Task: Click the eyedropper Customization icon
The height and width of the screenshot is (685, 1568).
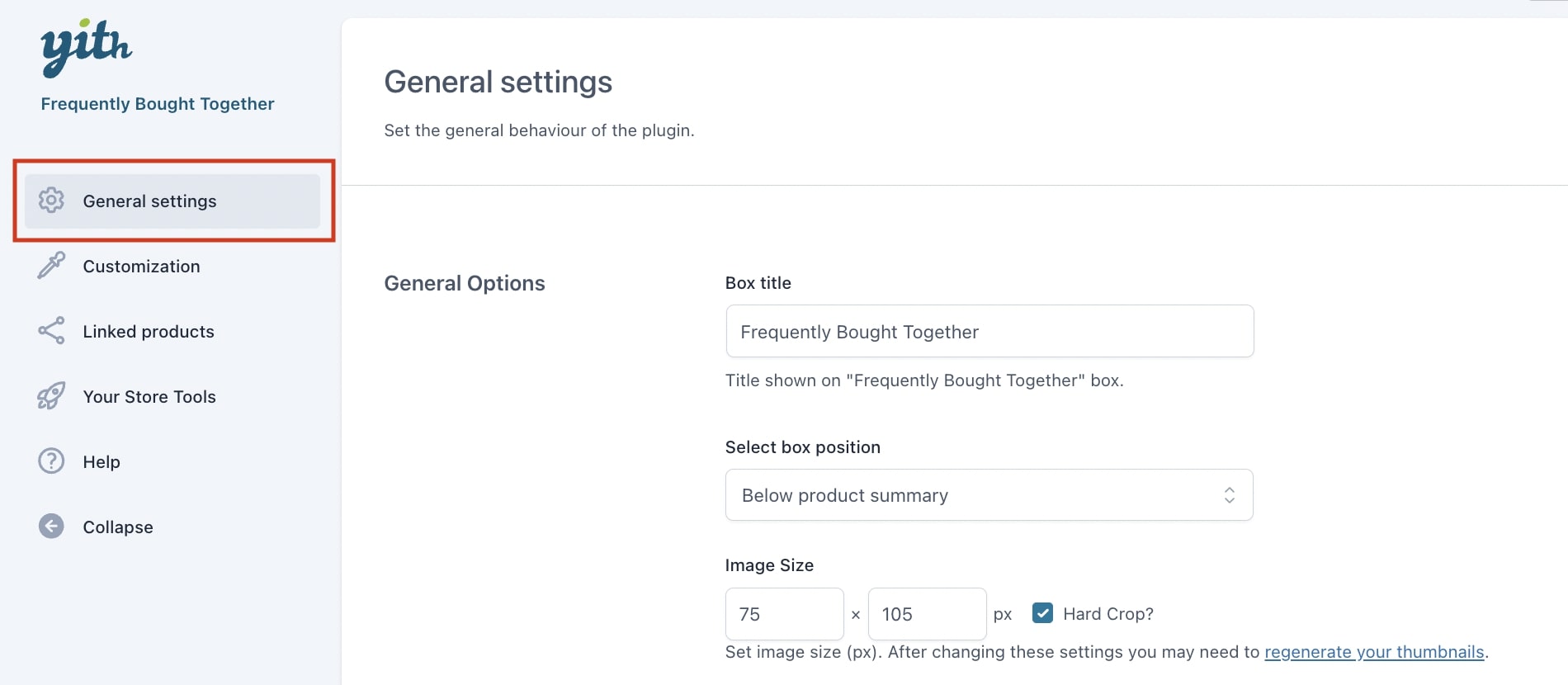Action: click(51, 266)
